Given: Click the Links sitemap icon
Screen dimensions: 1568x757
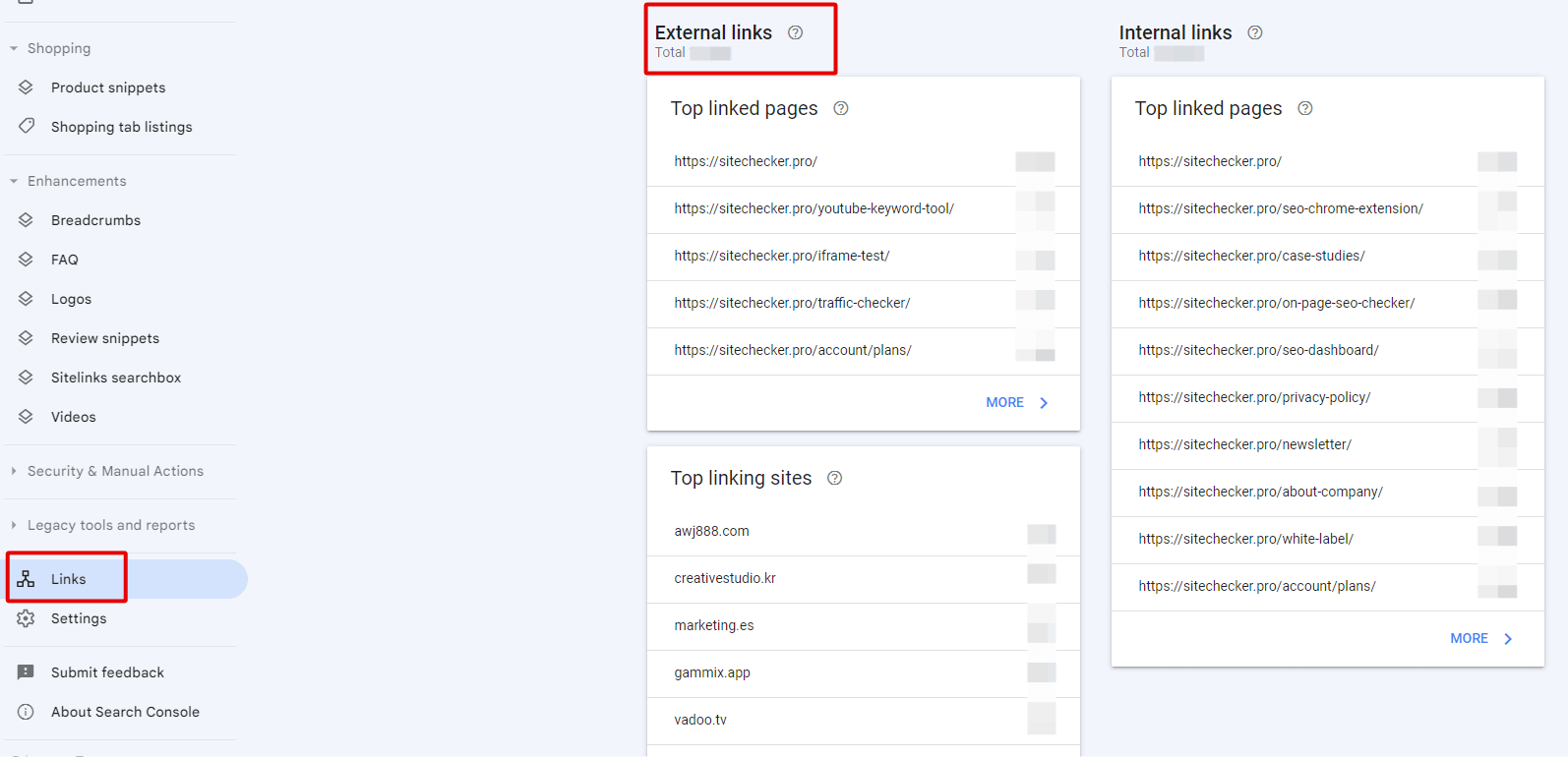Looking at the screenshot, I should (x=27, y=579).
